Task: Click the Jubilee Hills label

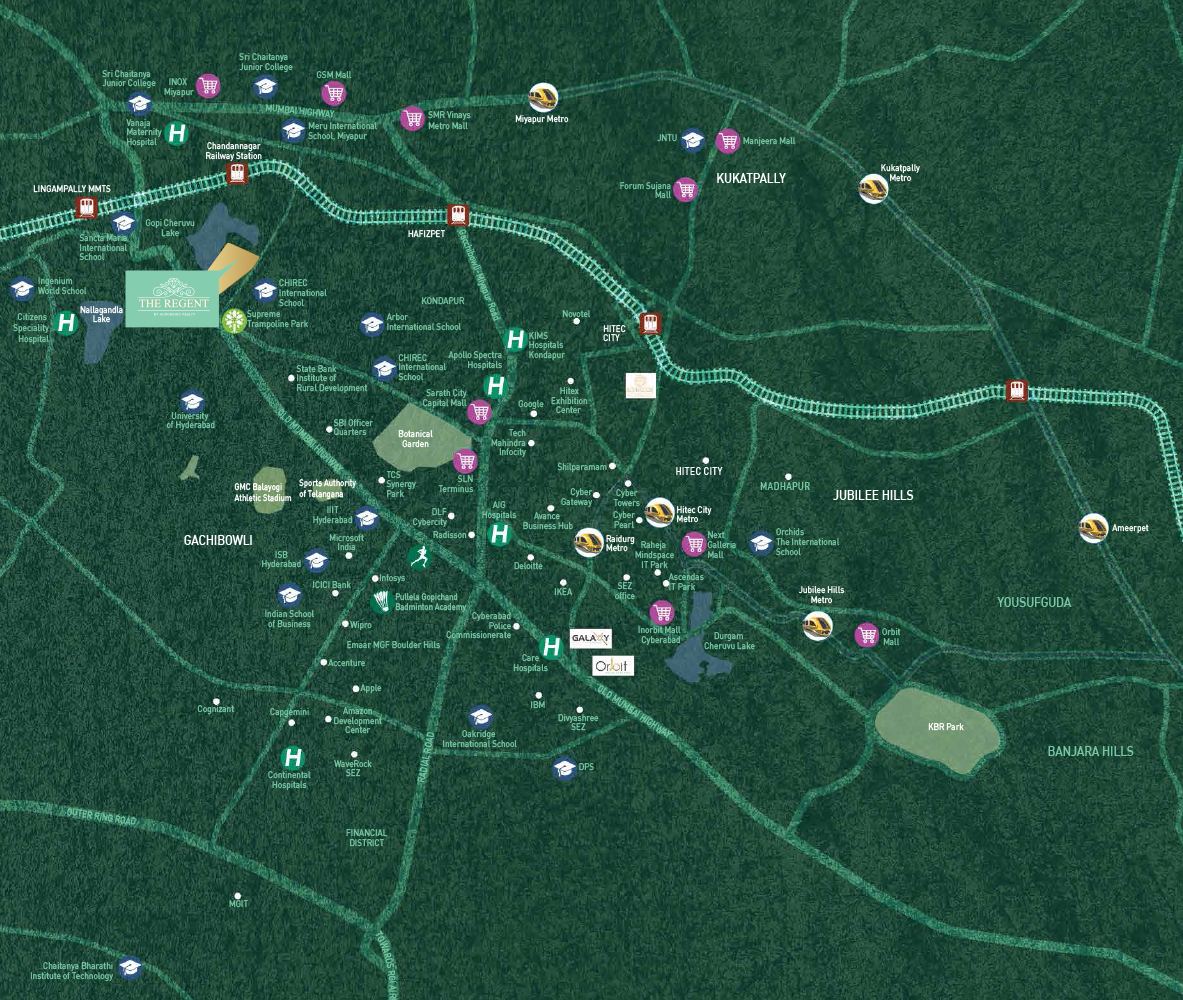Action: click(x=873, y=495)
